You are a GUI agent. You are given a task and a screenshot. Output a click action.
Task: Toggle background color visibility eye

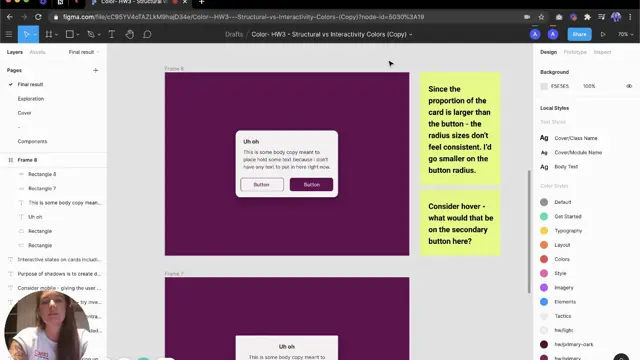[x=629, y=86]
